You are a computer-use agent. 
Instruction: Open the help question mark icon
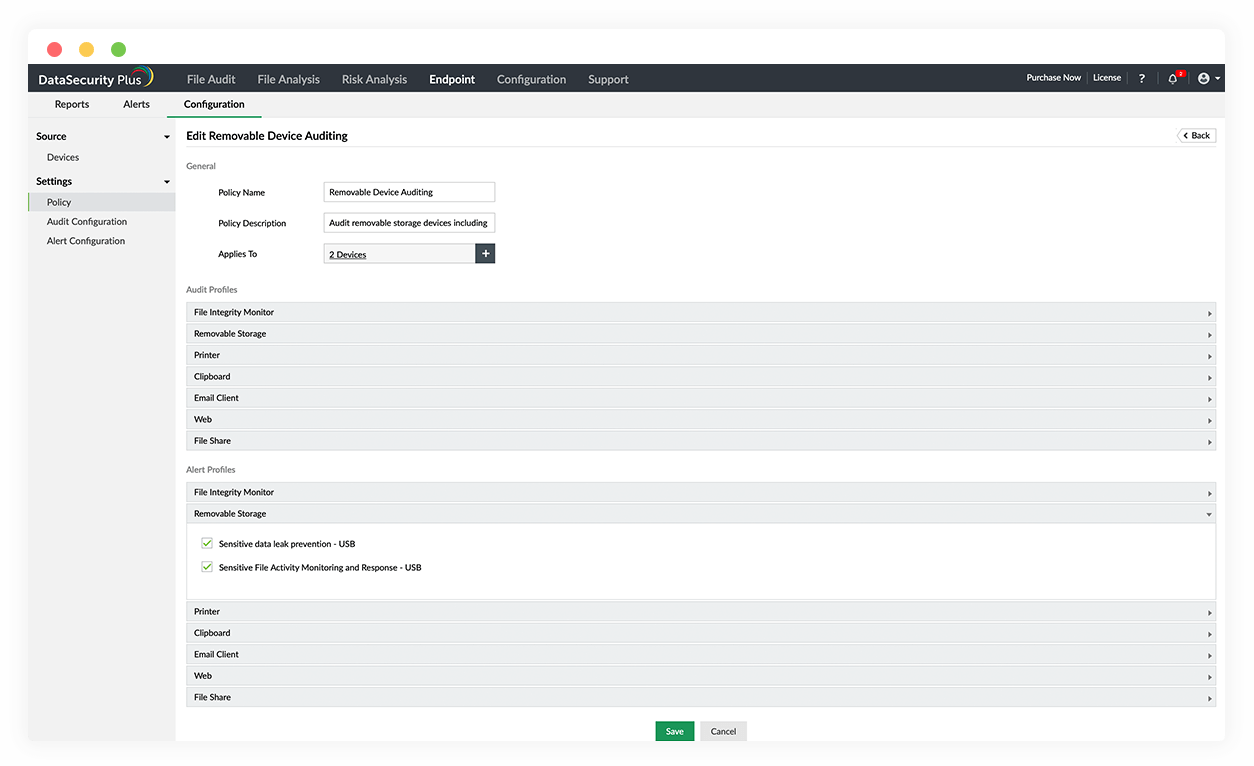[x=1142, y=78]
